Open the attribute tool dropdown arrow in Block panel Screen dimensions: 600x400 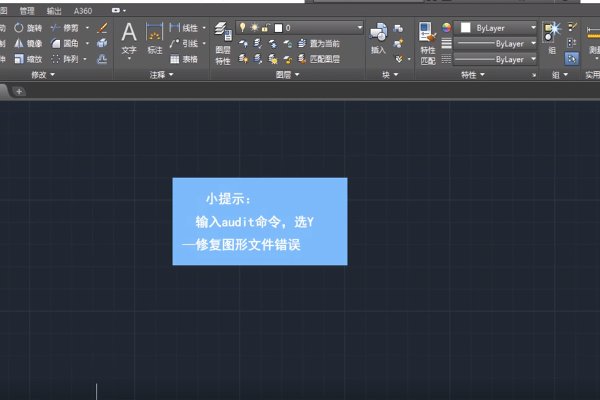409,59
